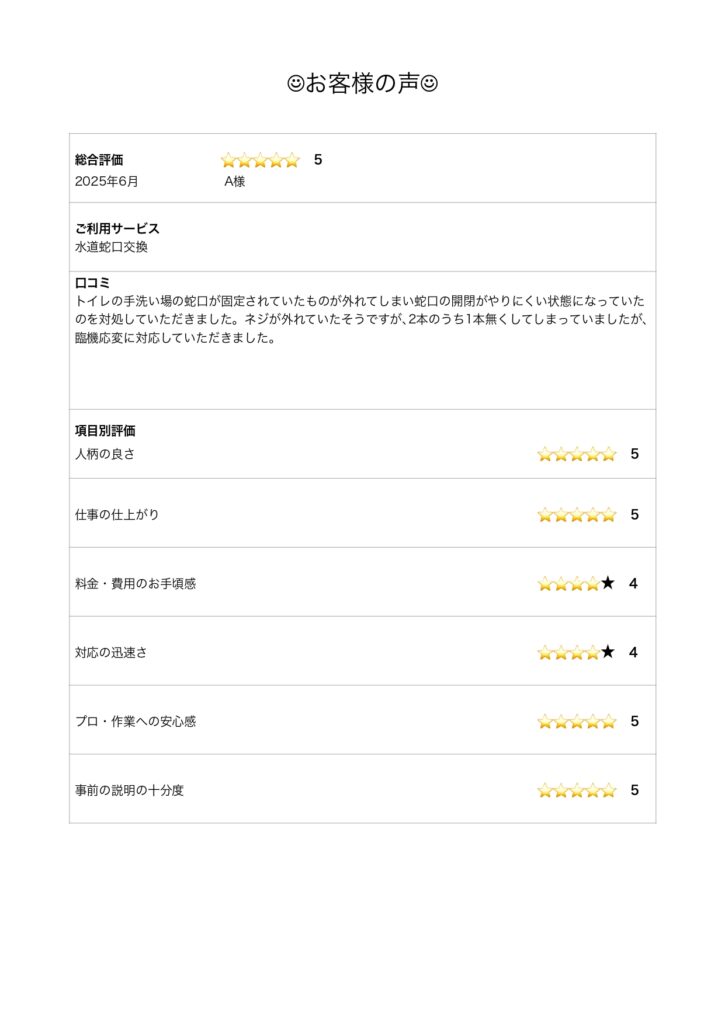Click the star rating for 仕事の仕上がり
The height and width of the screenshot is (1024, 725).
point(576,515)
